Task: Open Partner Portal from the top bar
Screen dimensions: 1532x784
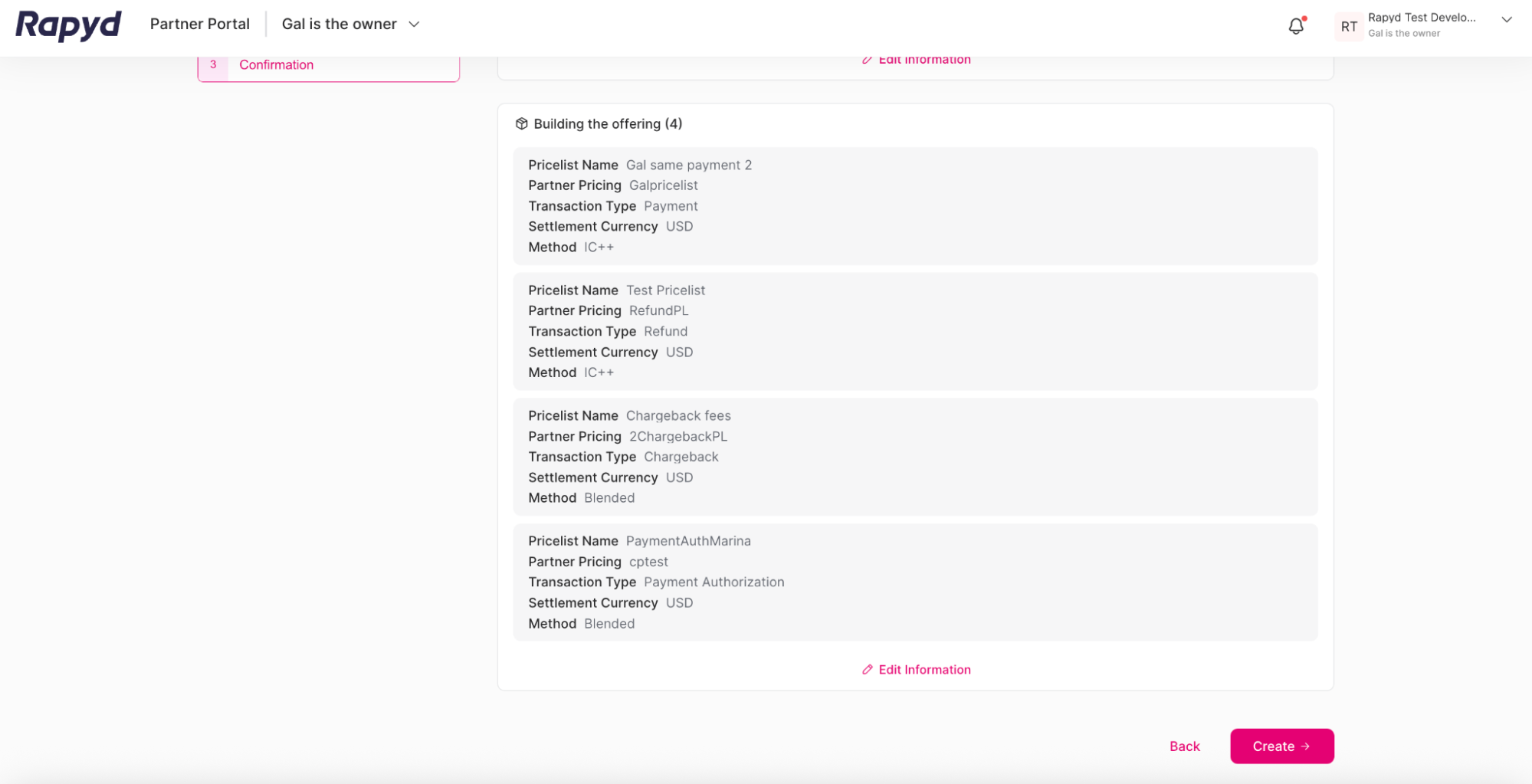Action: click(200, 24)
